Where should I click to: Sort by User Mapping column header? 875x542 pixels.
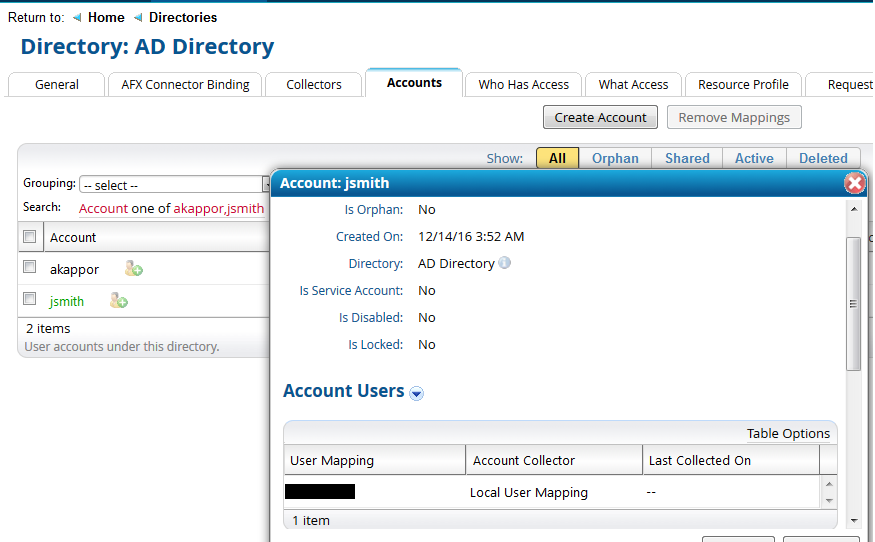click(332, 461)
